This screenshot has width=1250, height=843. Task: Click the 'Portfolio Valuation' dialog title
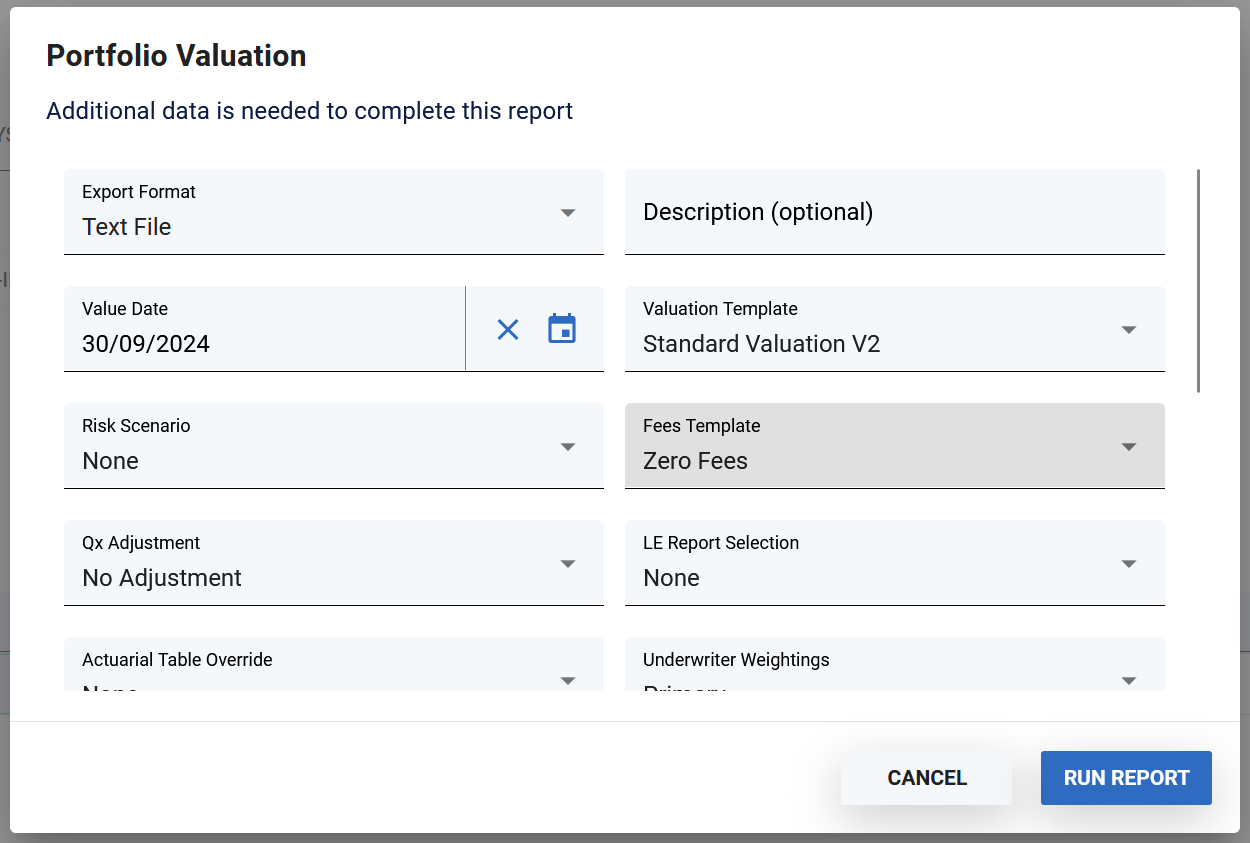(176, 56)
